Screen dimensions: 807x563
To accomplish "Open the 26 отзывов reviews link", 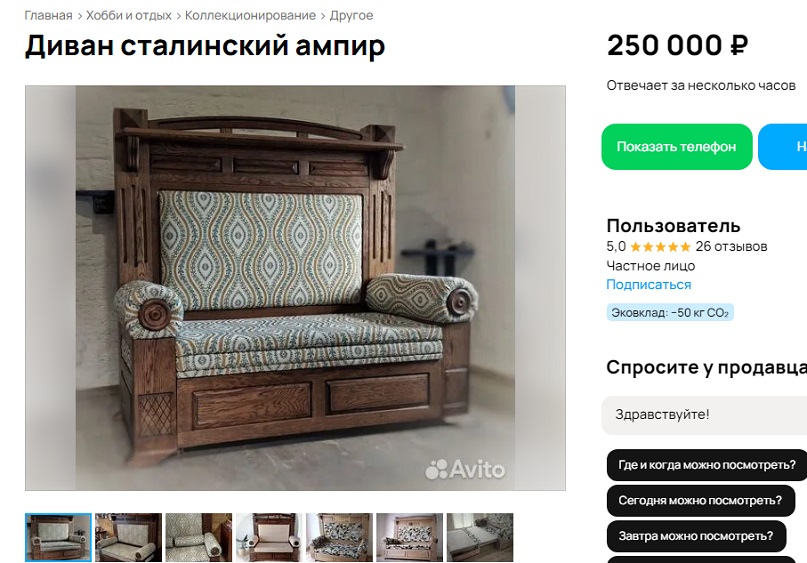I will point(731,247).
